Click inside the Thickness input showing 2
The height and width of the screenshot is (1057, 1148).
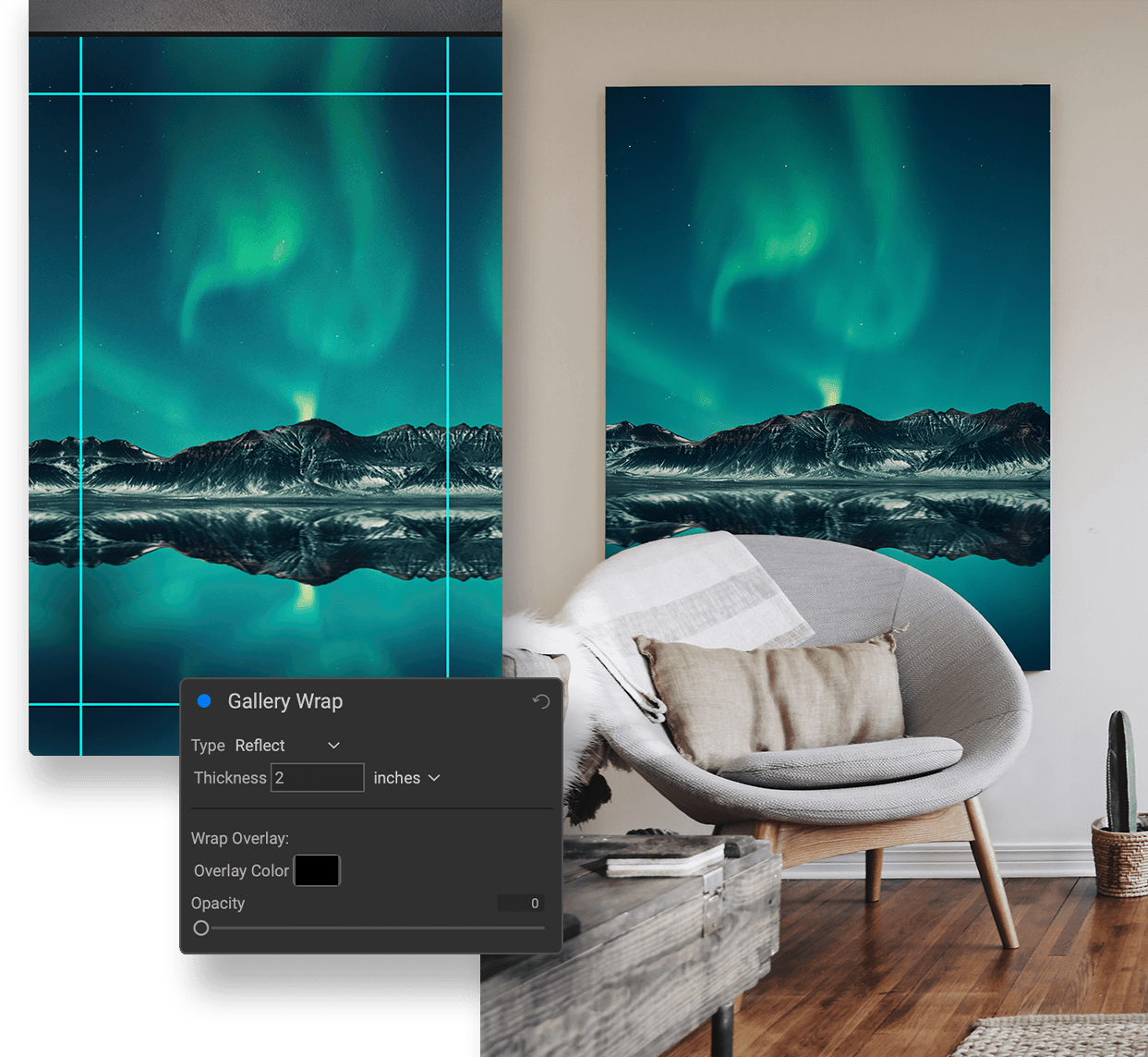[x=317, y=777]
